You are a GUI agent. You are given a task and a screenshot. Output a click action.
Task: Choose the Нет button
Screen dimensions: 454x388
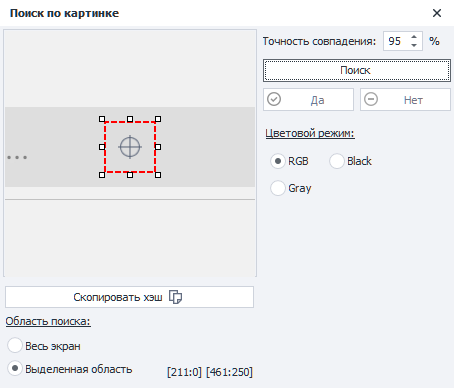point(405,99)
